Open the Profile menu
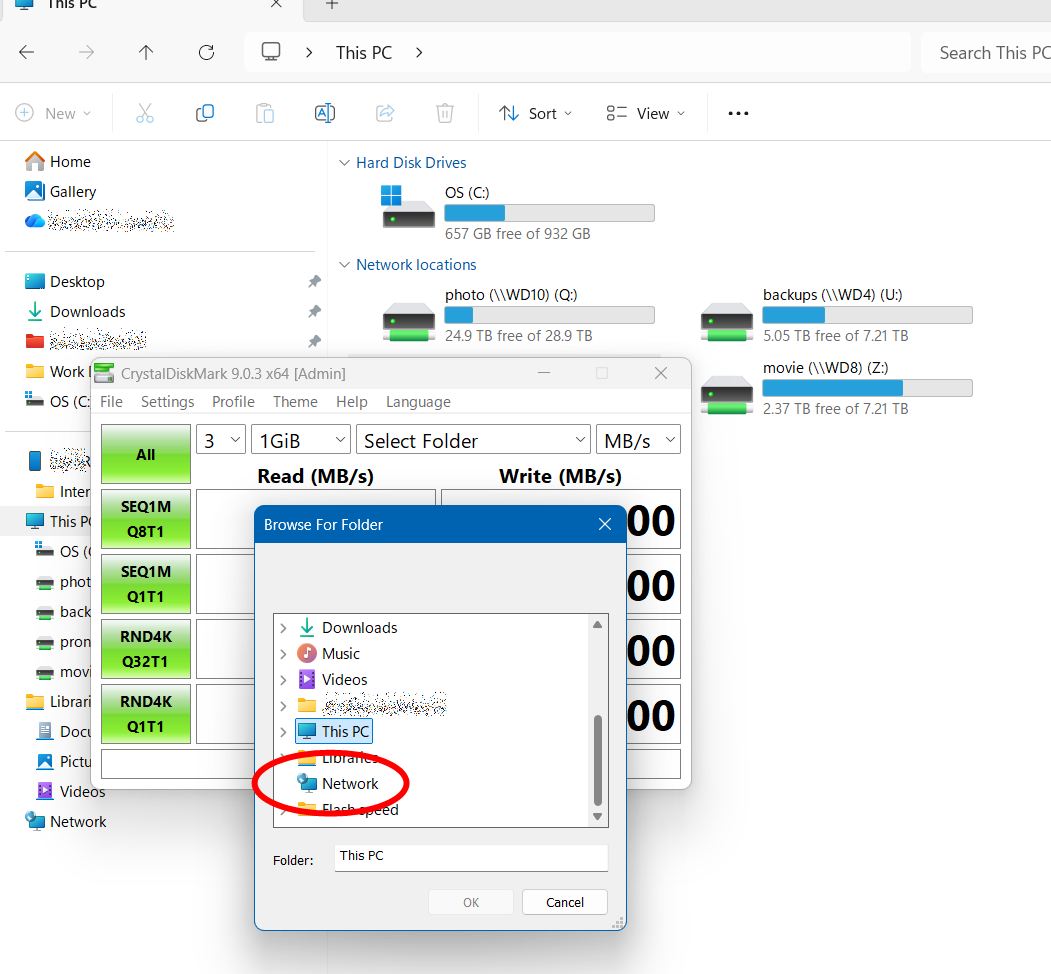This screenshot has height=974, width=1051. pos(233,402)
